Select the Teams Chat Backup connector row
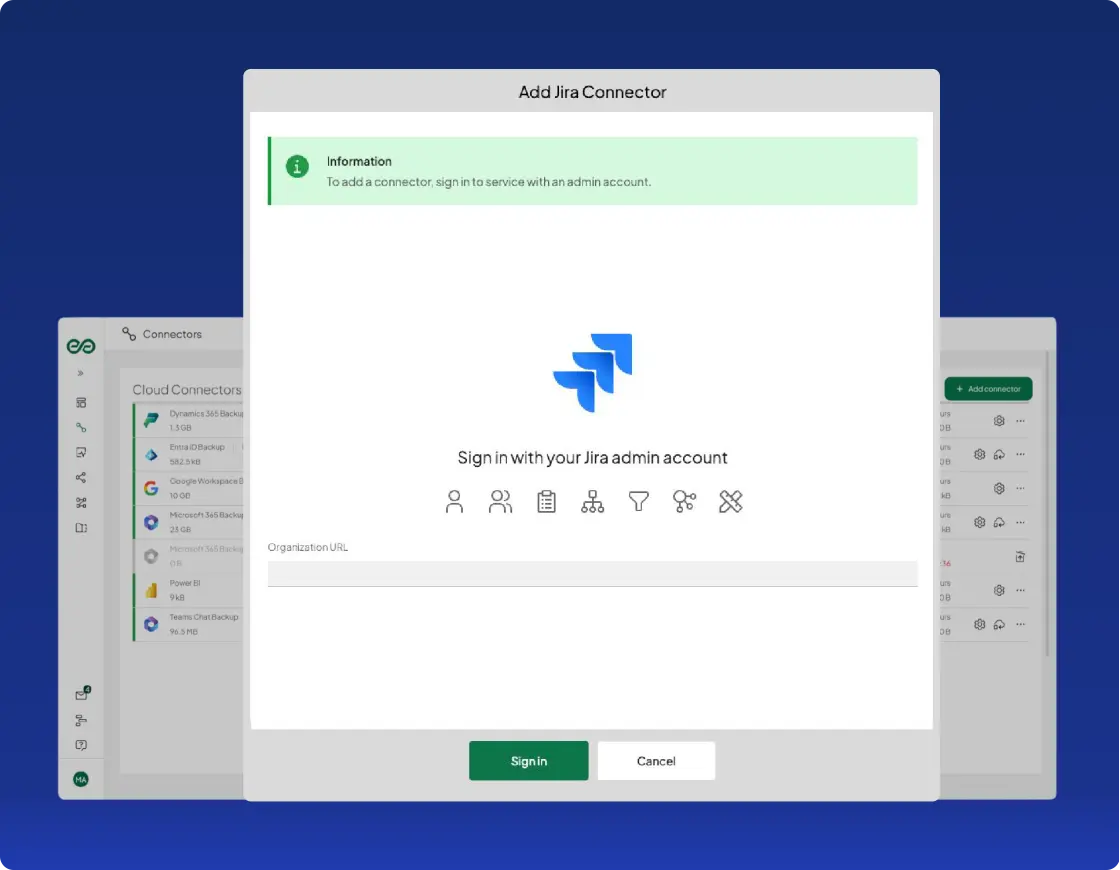The width and height of the screenshot is (1120, 870). (x=189, y=624)
